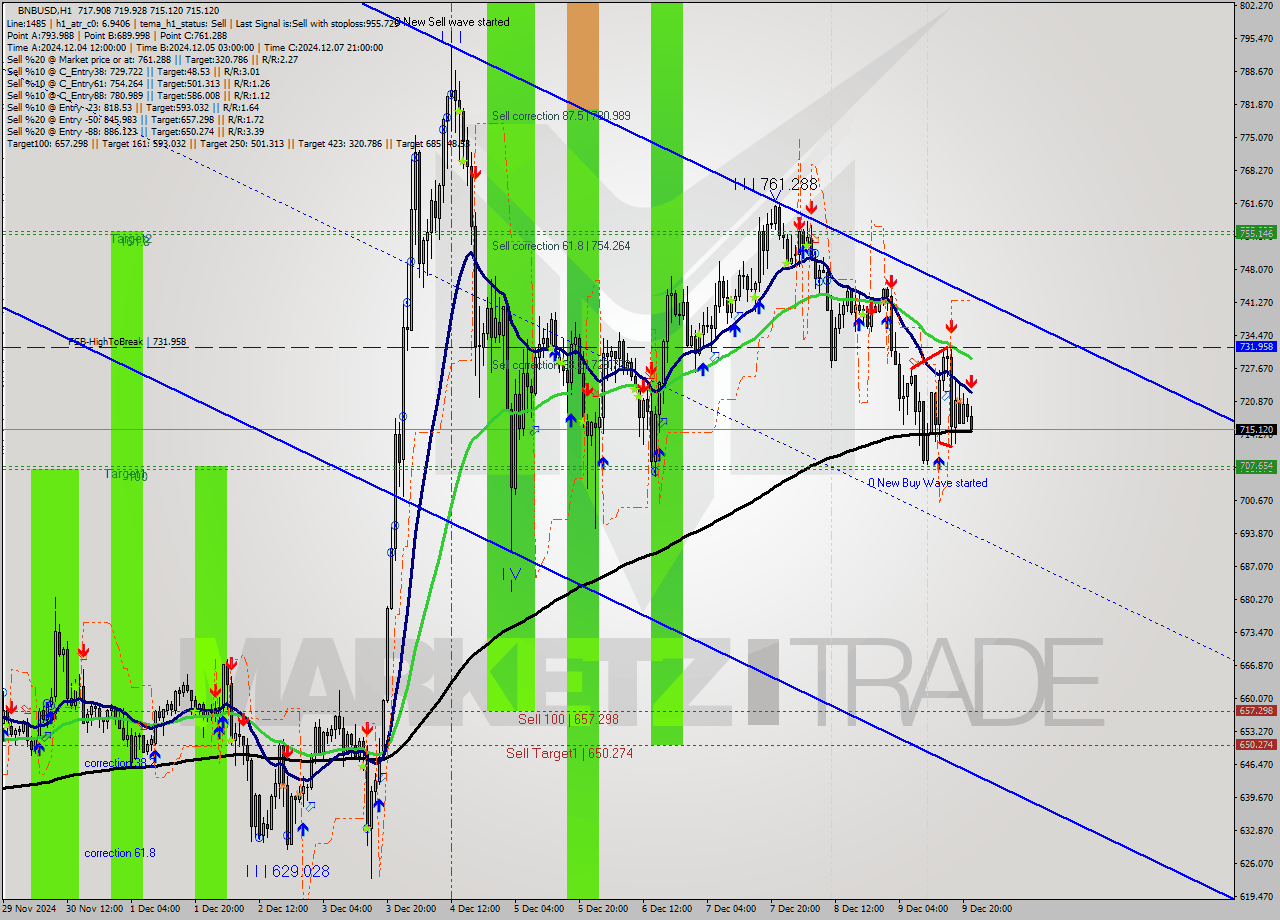Screen dimensions: 1280x920
Task: Click the '8 Dec 12:00' time axis label
Action: 858,909
